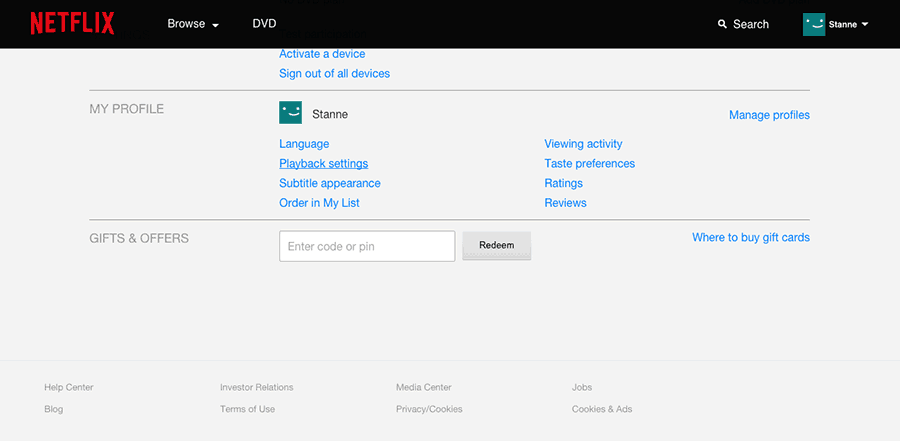Click Sign out of all devices

pyautogui.click(x=335, y=74)
